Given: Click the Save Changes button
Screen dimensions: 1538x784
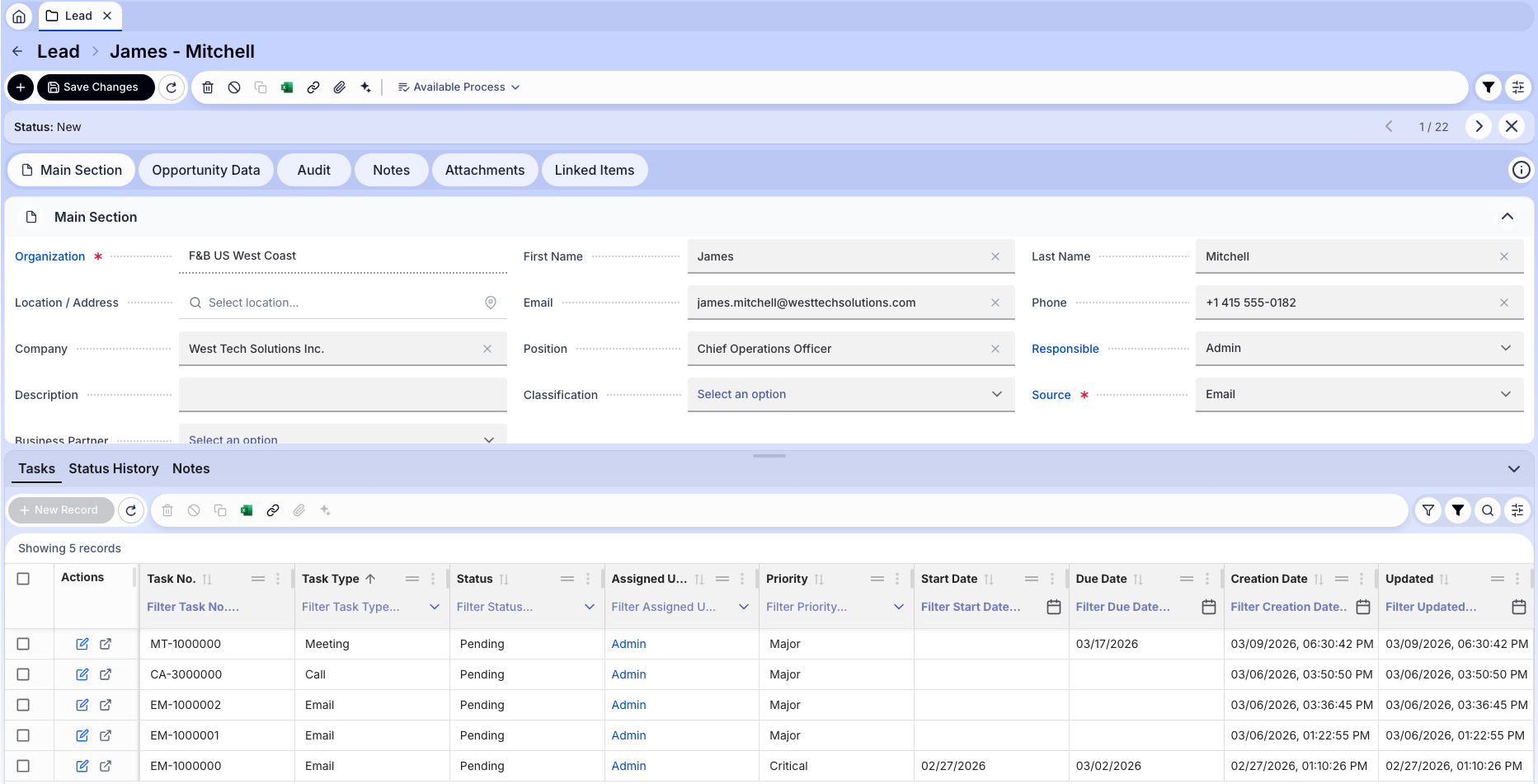Looking at the screenshot, I should tap(95, 87).
